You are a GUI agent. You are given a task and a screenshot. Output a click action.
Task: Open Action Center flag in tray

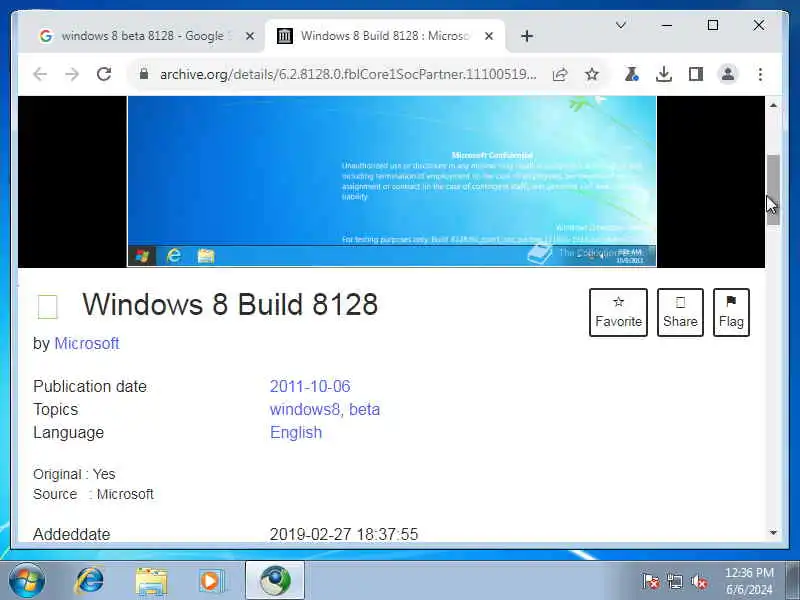(x=650, y=581)
